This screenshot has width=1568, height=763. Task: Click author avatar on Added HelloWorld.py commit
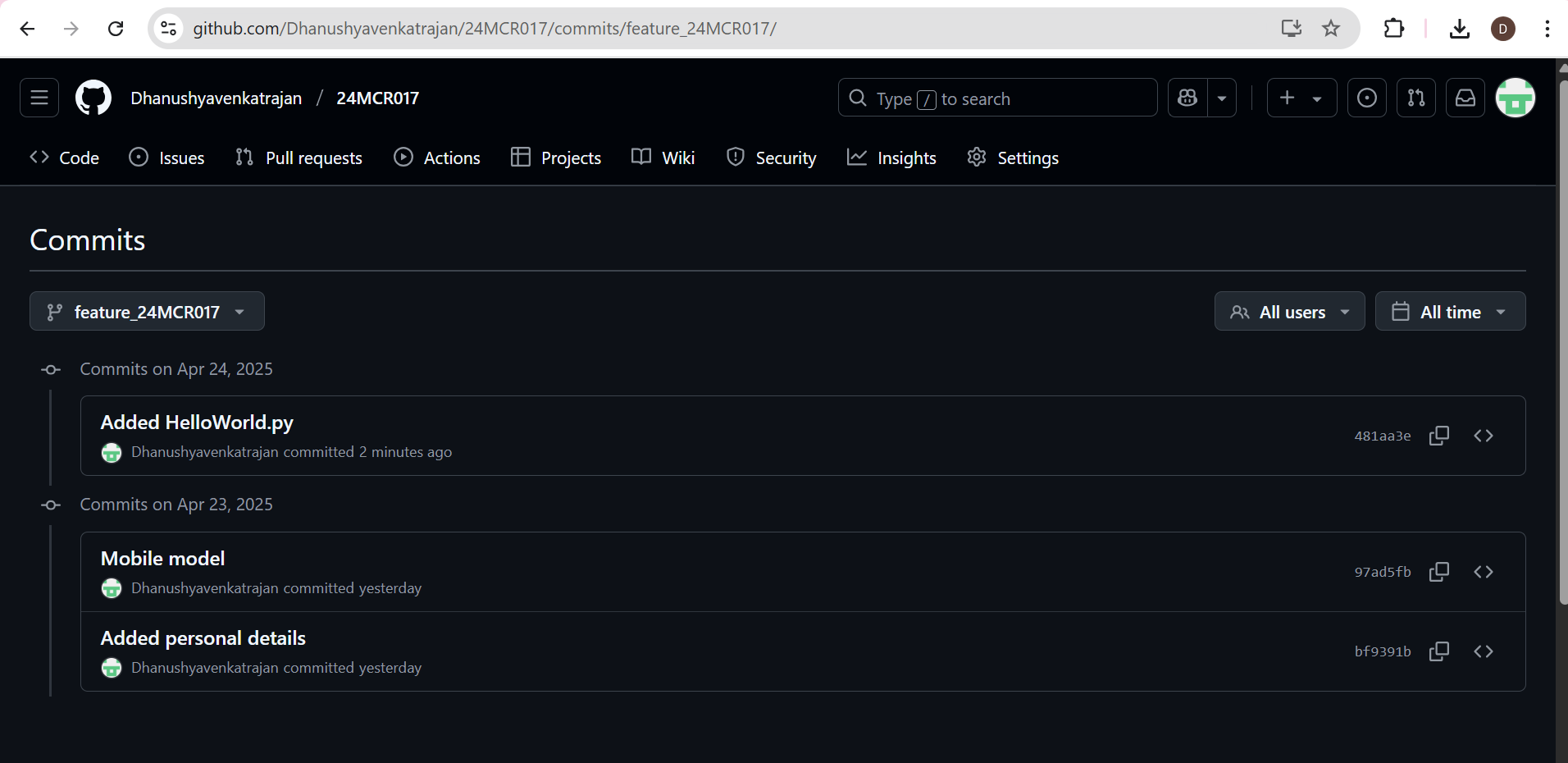112,452
